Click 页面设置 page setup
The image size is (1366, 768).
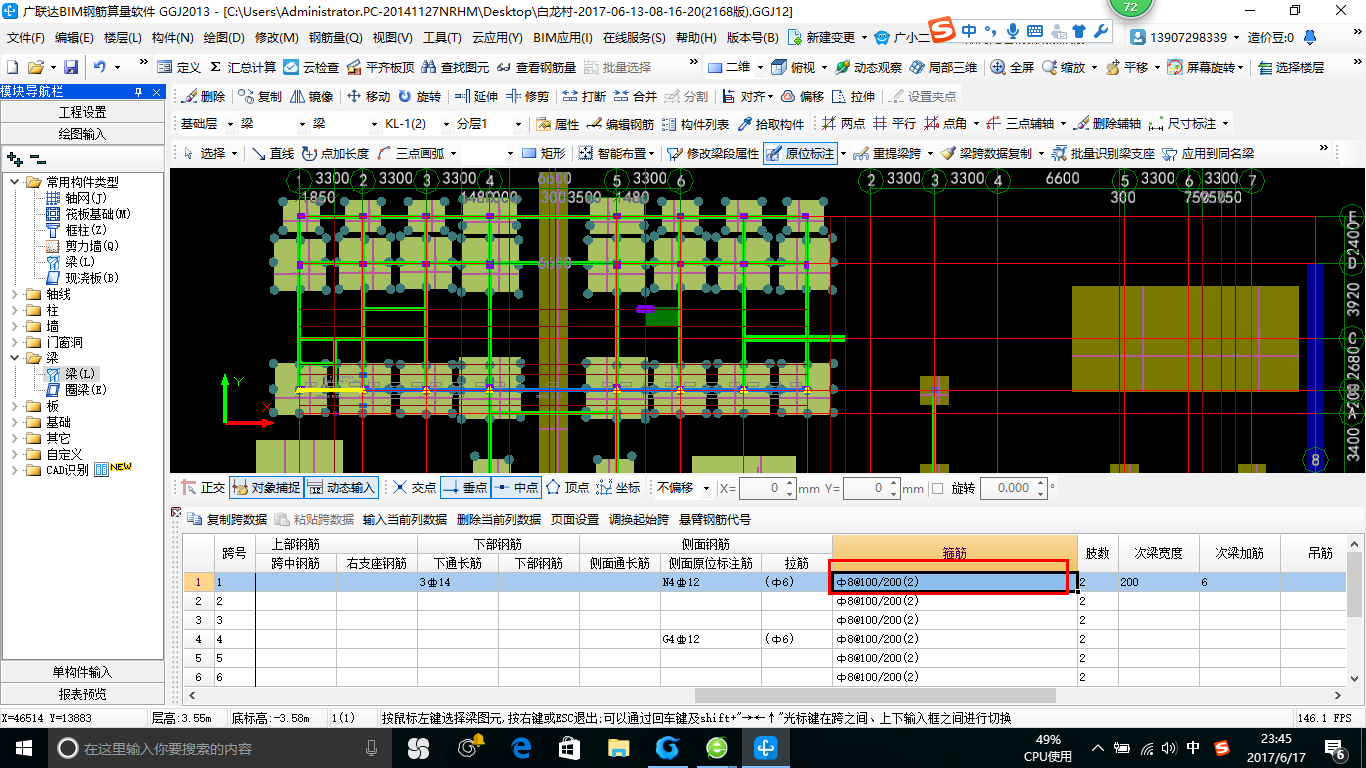(x=575, y=519)
